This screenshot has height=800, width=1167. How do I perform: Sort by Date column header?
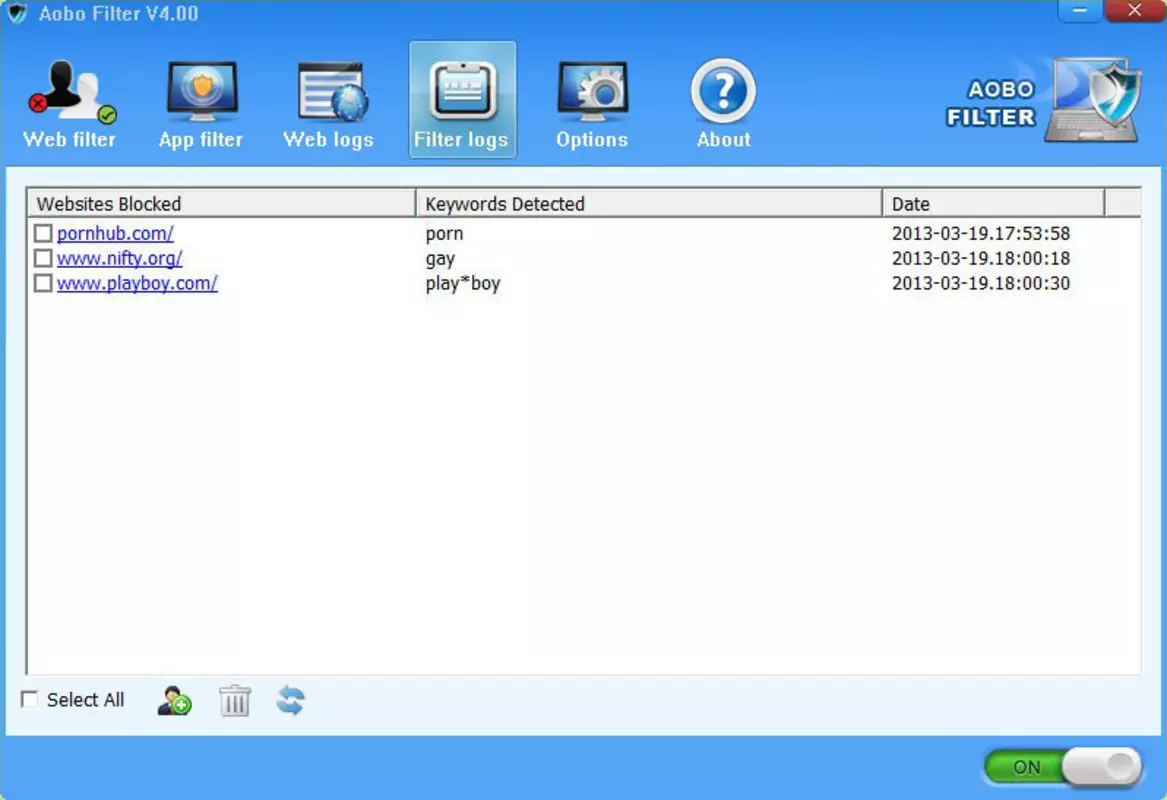[x=994, y=203]
